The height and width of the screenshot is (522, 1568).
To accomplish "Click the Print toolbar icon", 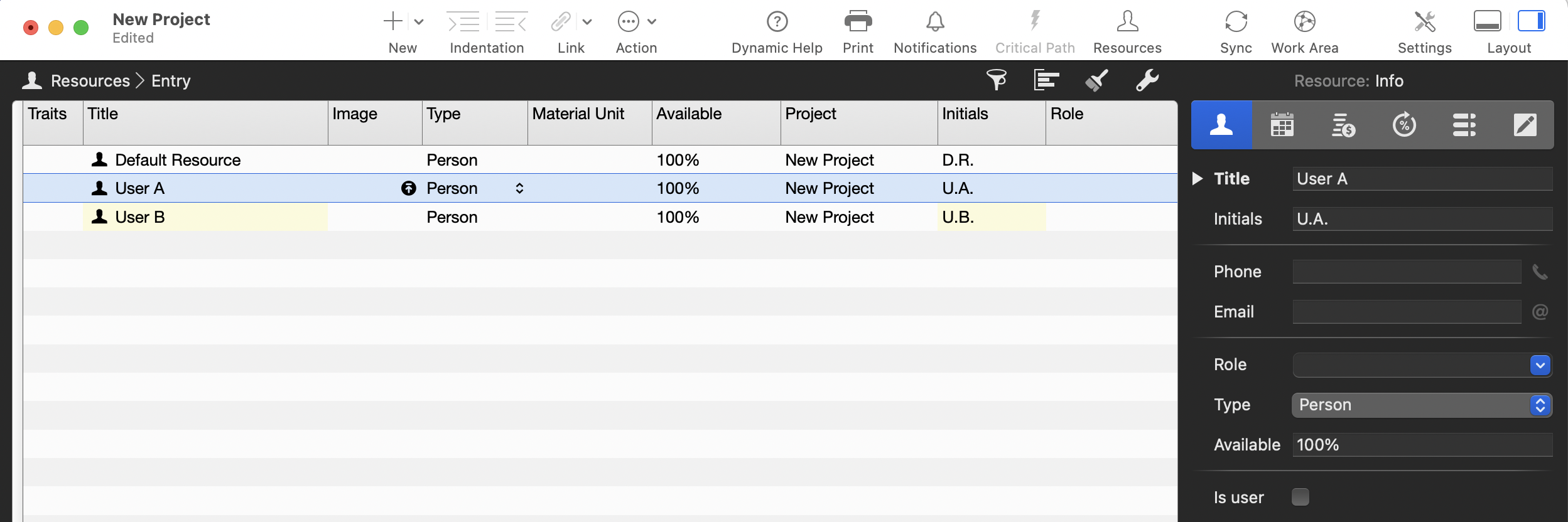I will pyautogui.click(x=858, y=22).
